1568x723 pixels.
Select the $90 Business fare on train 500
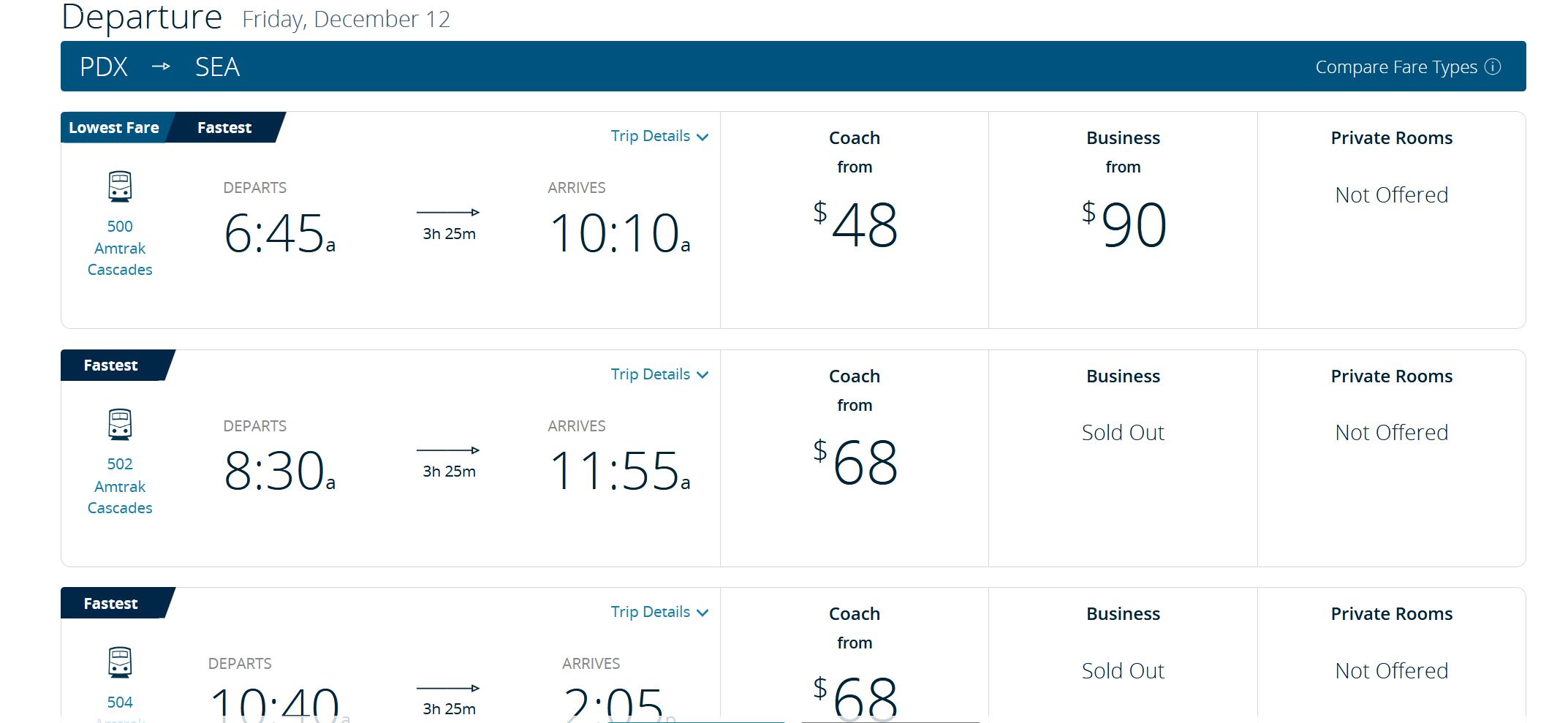[1123, 224]
